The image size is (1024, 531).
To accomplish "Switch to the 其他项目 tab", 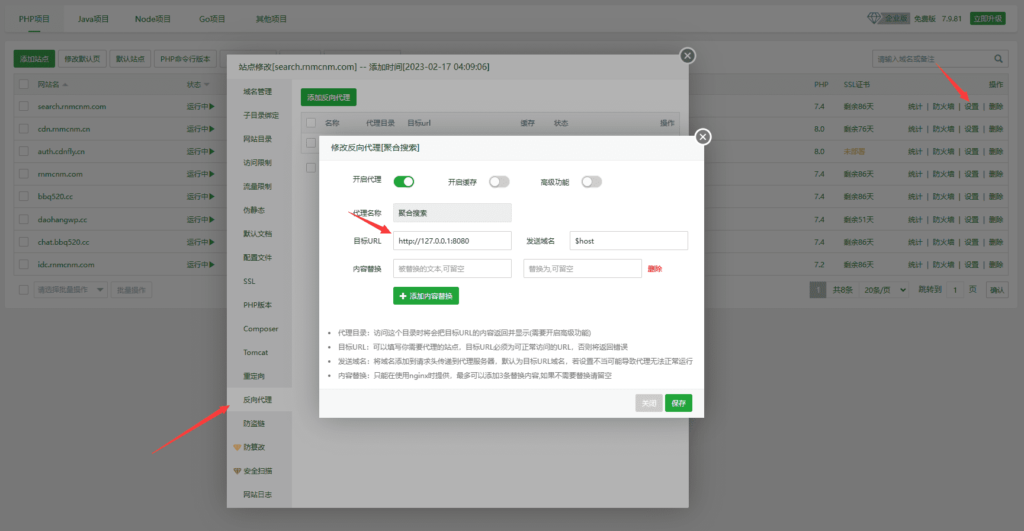I will click(271, 19).
